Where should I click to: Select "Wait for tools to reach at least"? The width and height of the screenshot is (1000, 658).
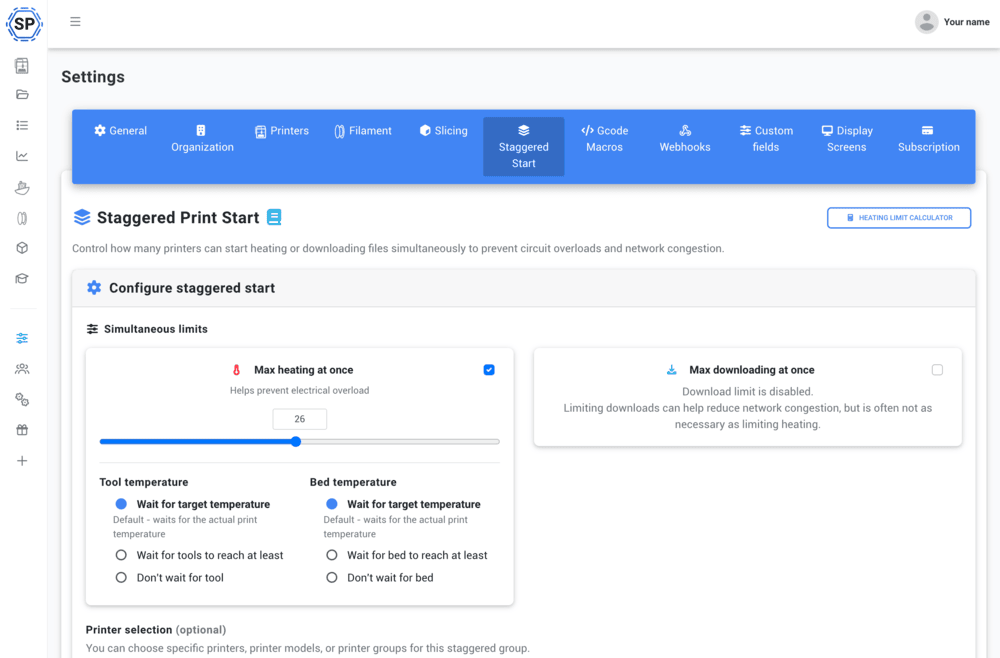click(x=121, y=555)
